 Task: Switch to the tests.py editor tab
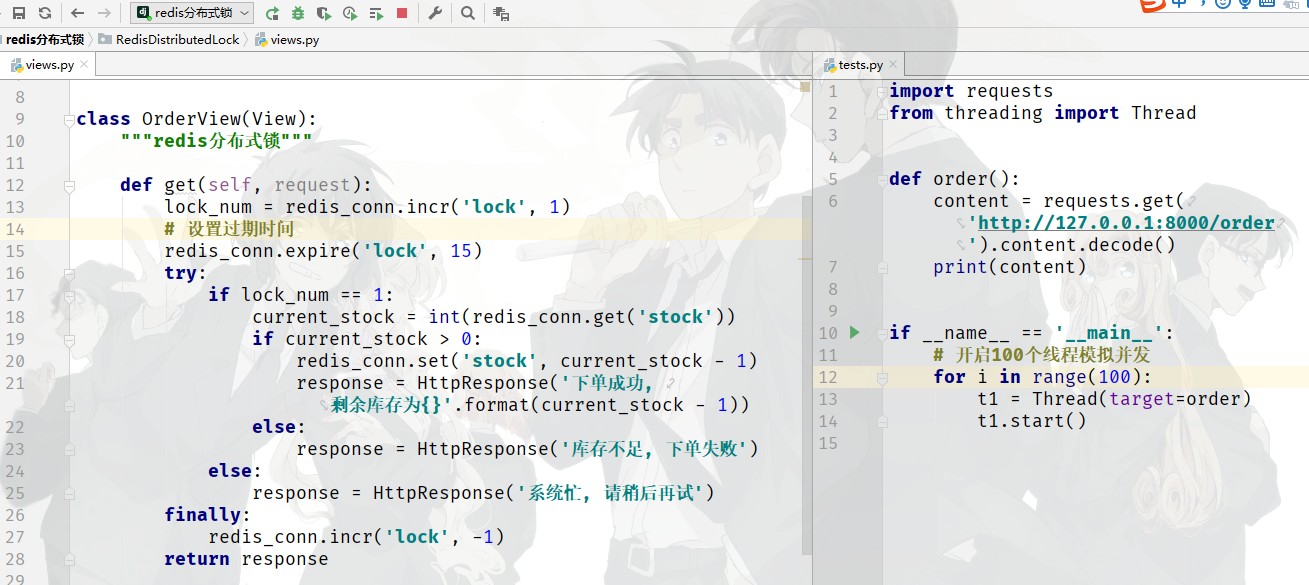[860, 65]
